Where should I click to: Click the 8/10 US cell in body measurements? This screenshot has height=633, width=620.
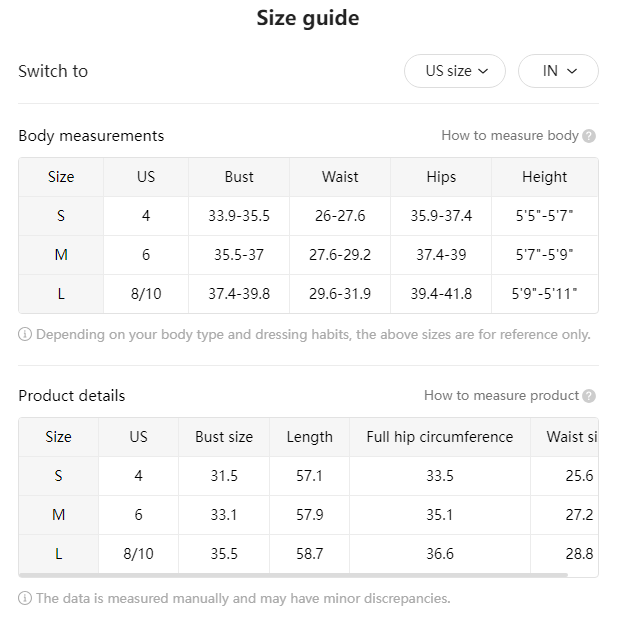tap(146, 294)
